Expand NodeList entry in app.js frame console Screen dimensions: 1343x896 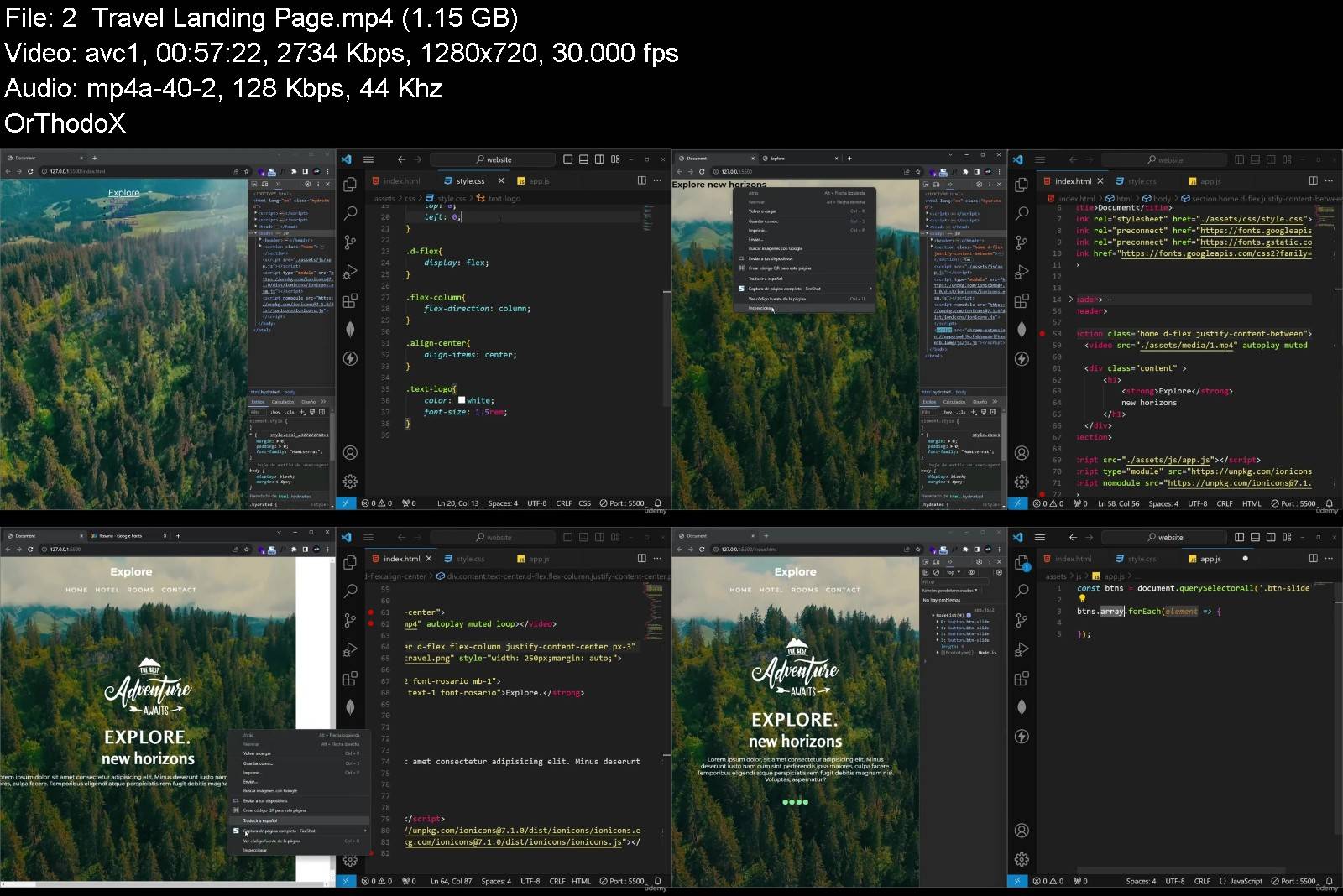tap(934, 615)
